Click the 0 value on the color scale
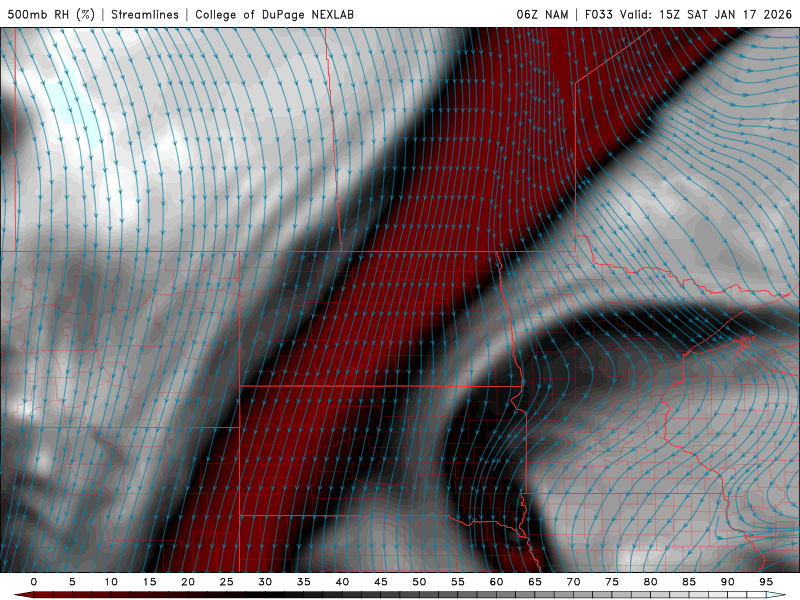 click(34, 582)
